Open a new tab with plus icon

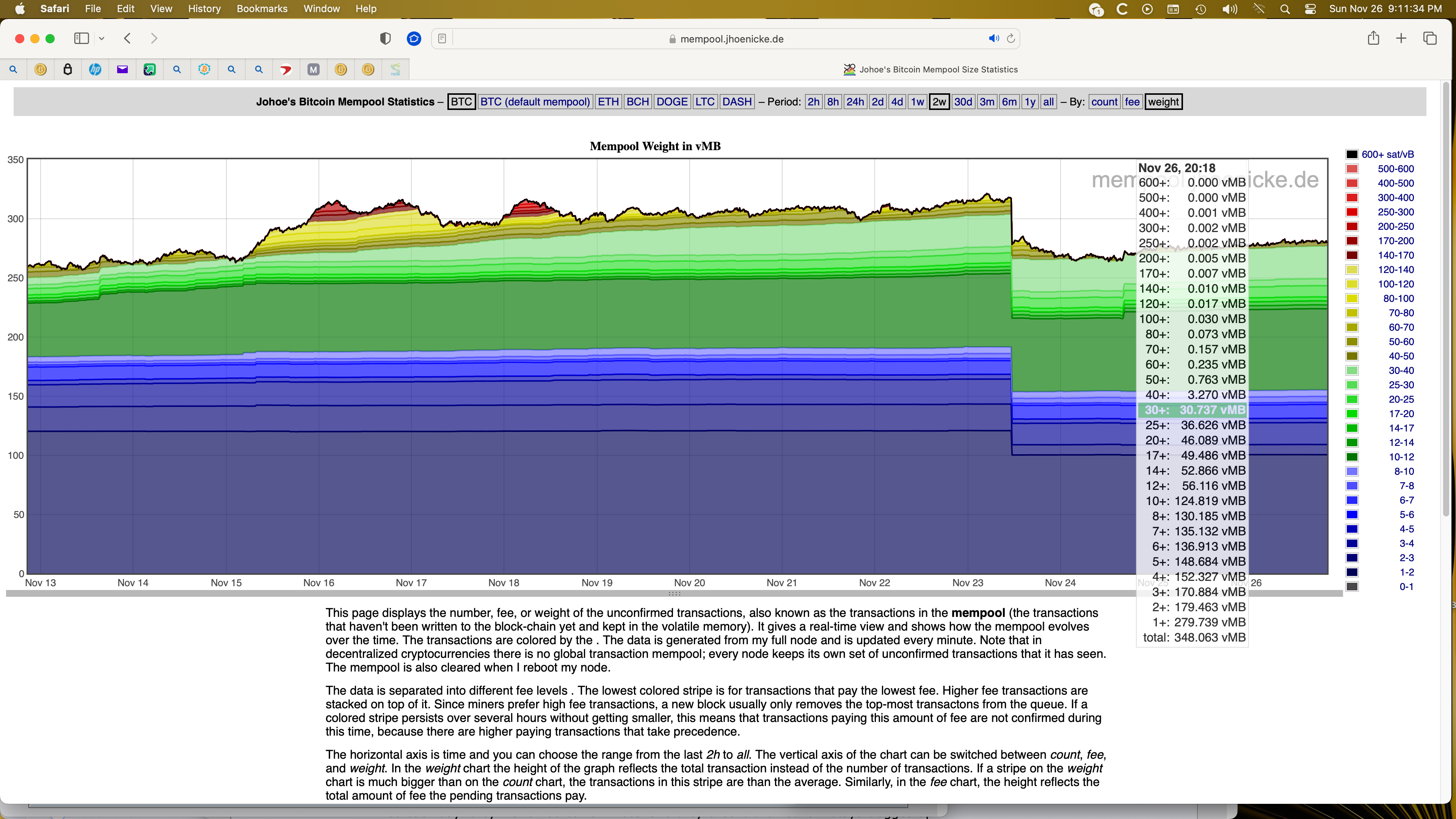click(1401, 38)
